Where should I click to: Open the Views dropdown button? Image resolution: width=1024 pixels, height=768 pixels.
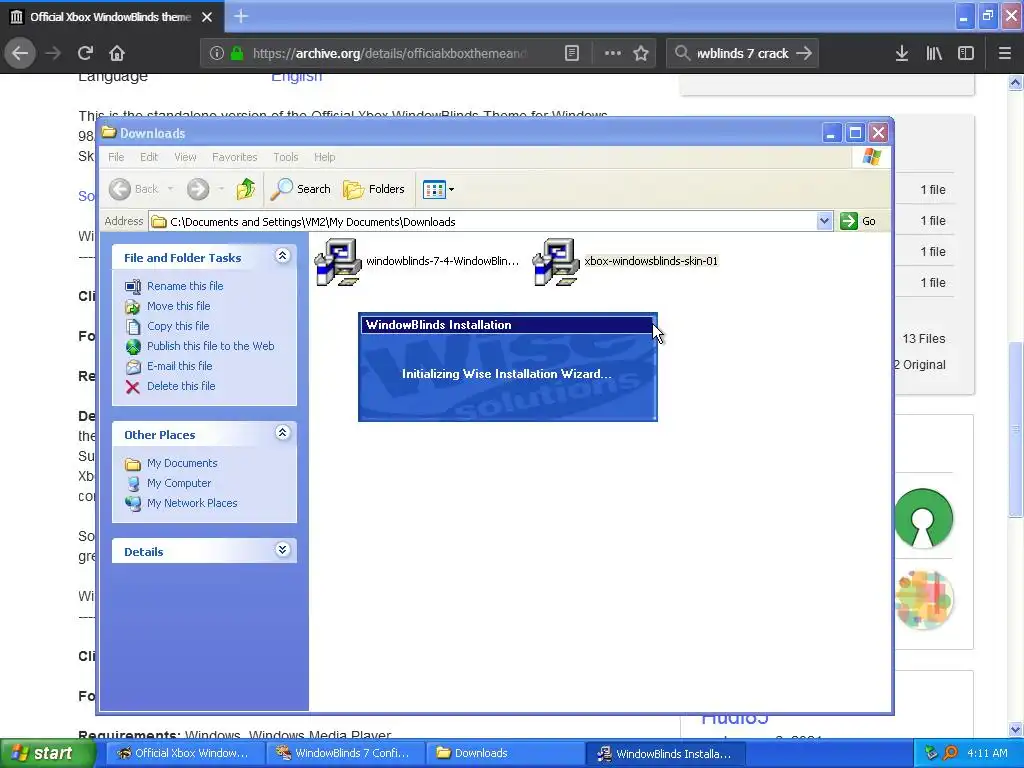(x=438, y=189)
